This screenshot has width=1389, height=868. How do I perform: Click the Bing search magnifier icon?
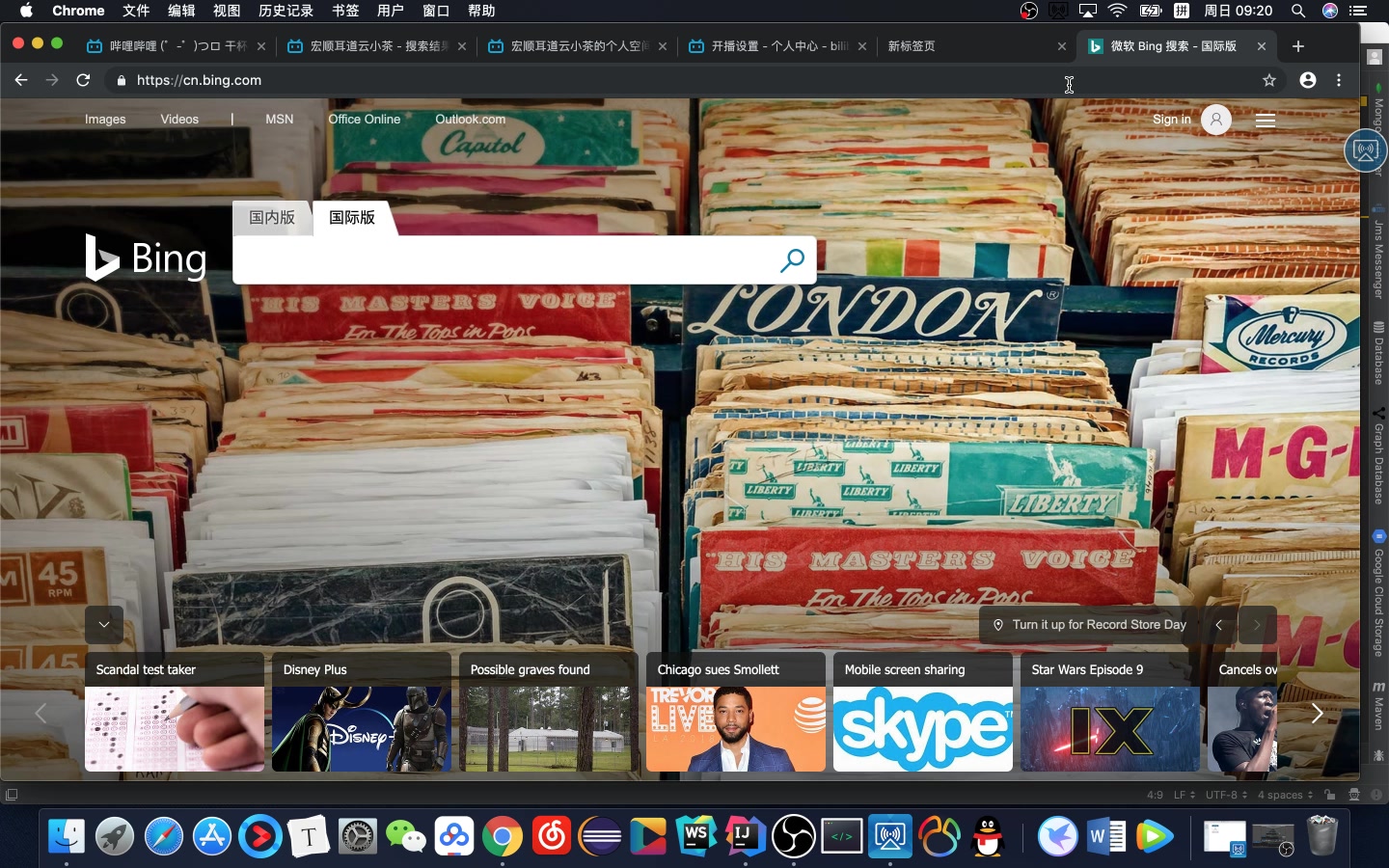pyautogui.click(x=792, y=260)
